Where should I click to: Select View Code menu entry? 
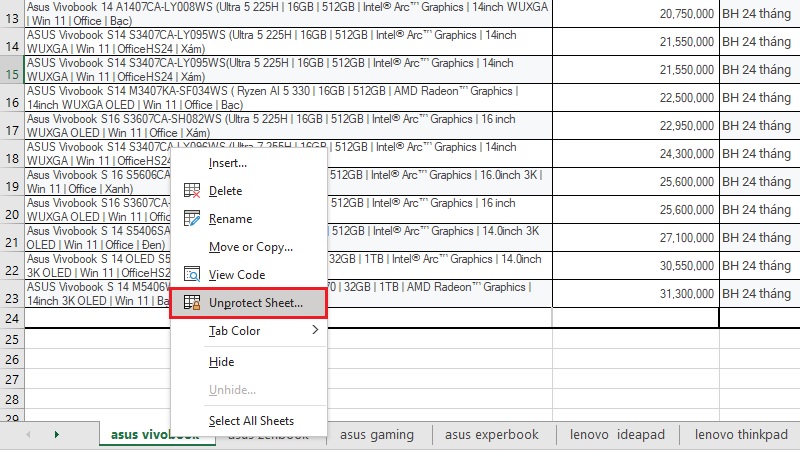tap(248, 274)
